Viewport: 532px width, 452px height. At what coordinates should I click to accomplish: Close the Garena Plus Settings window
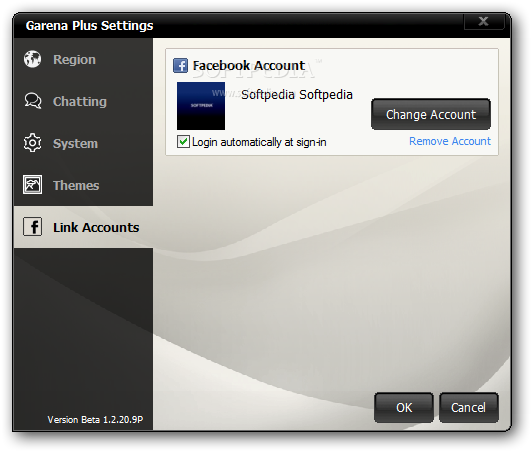tap(483, 21)
